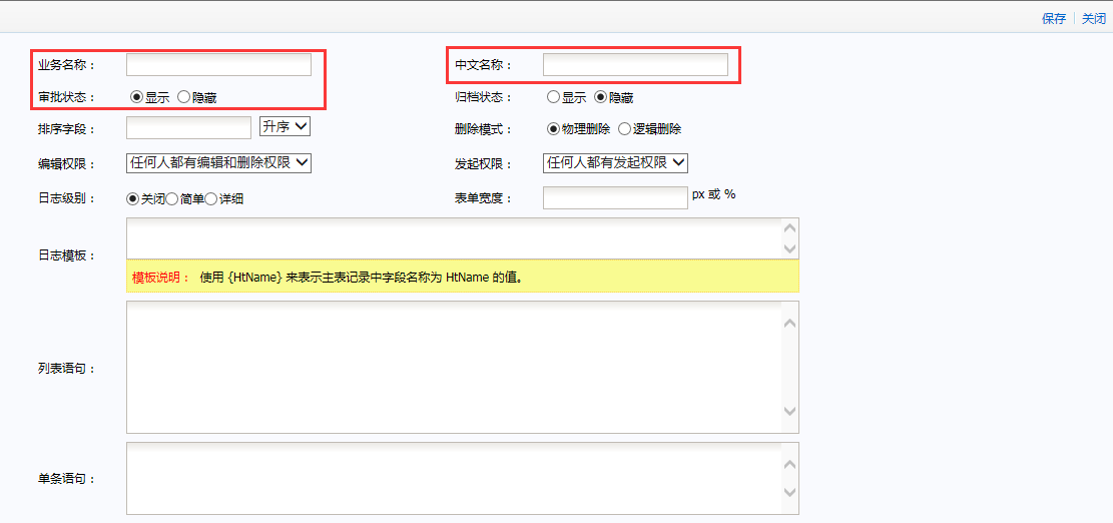
Task: Click the 模板说明 red label text
Action: pyautogui.click(x=161, y=277)
